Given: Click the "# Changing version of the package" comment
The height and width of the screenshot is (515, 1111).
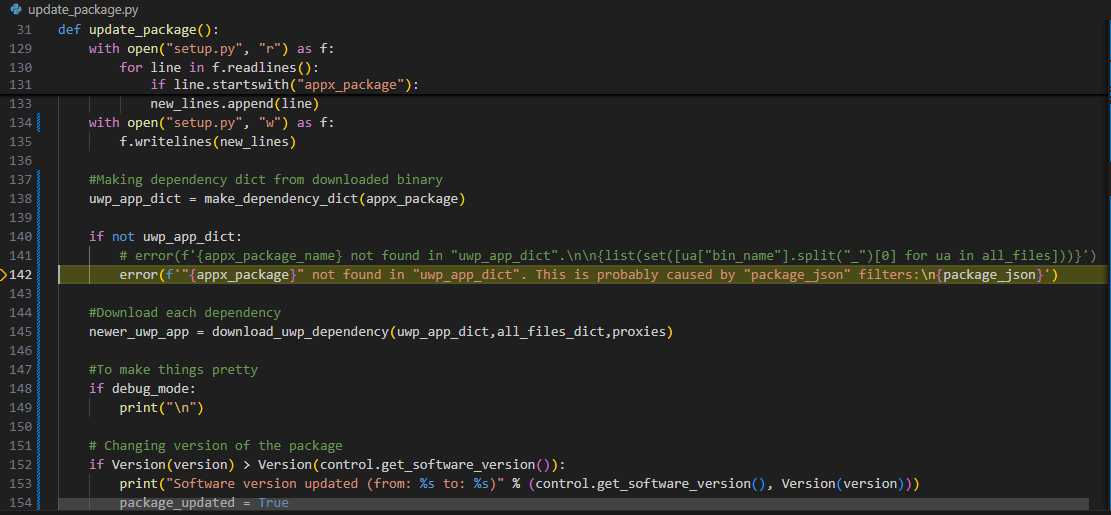Looking at the screenshot, I should (215, 445).
